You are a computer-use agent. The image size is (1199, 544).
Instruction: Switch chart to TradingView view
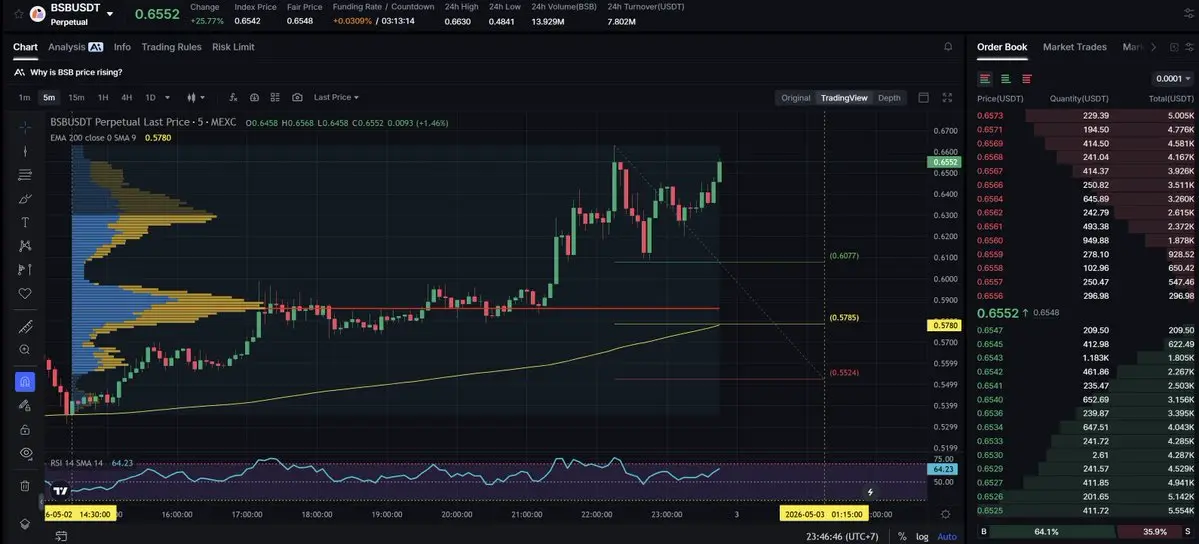pyautogui.click(x=844, y=98)
